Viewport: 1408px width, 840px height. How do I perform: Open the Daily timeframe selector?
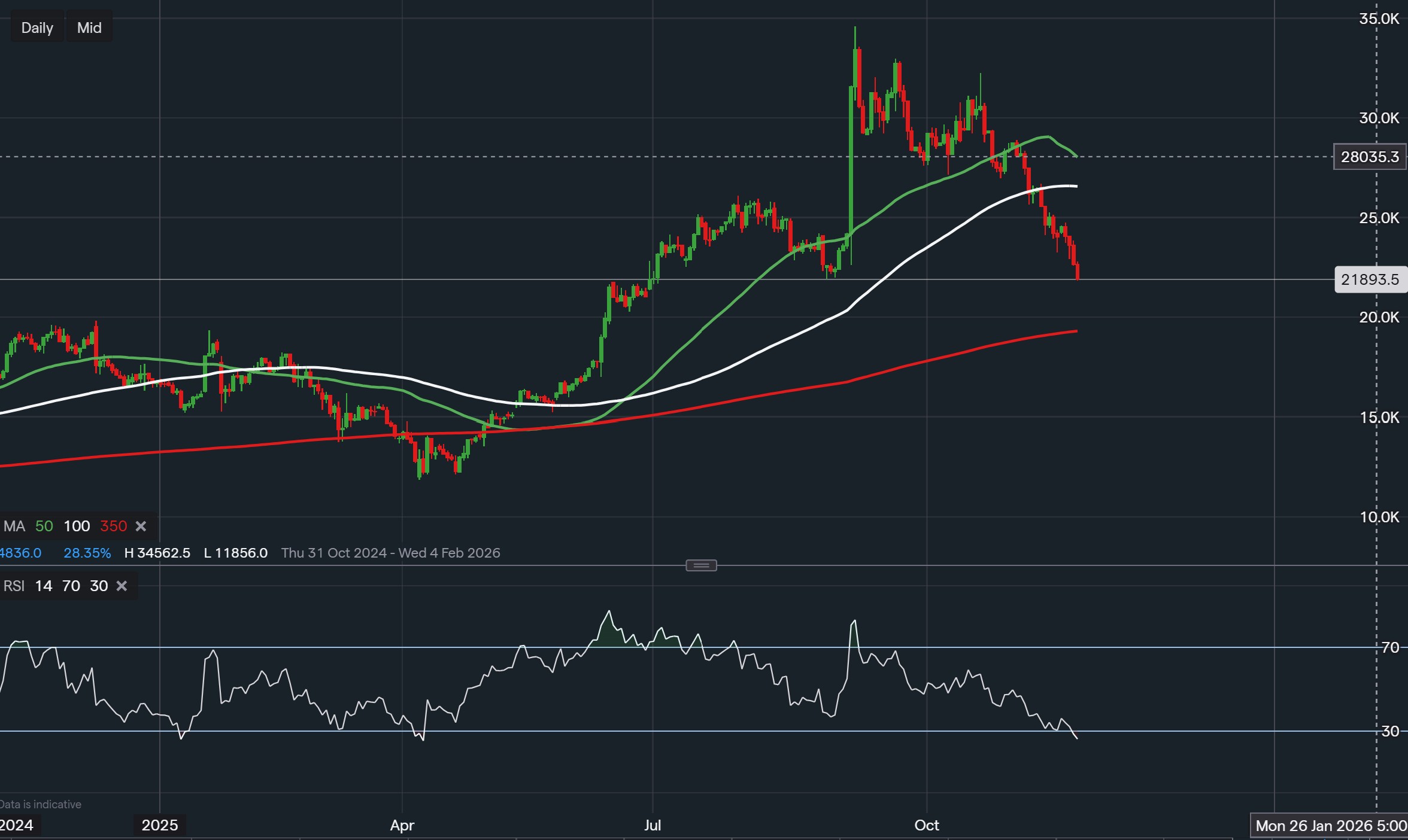[37, 28]
